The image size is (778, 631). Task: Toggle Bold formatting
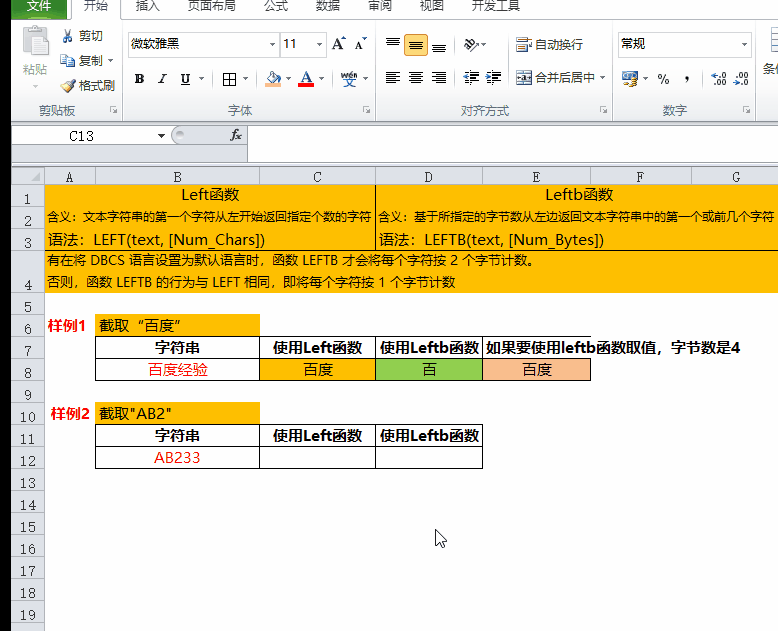click(139, 78)
